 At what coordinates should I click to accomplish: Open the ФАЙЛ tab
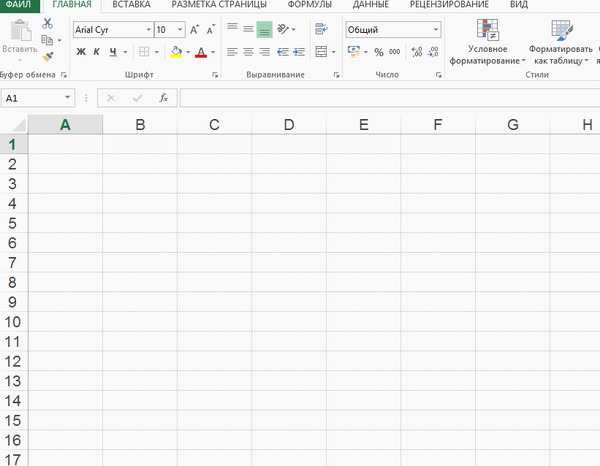[x=20, y=5]
